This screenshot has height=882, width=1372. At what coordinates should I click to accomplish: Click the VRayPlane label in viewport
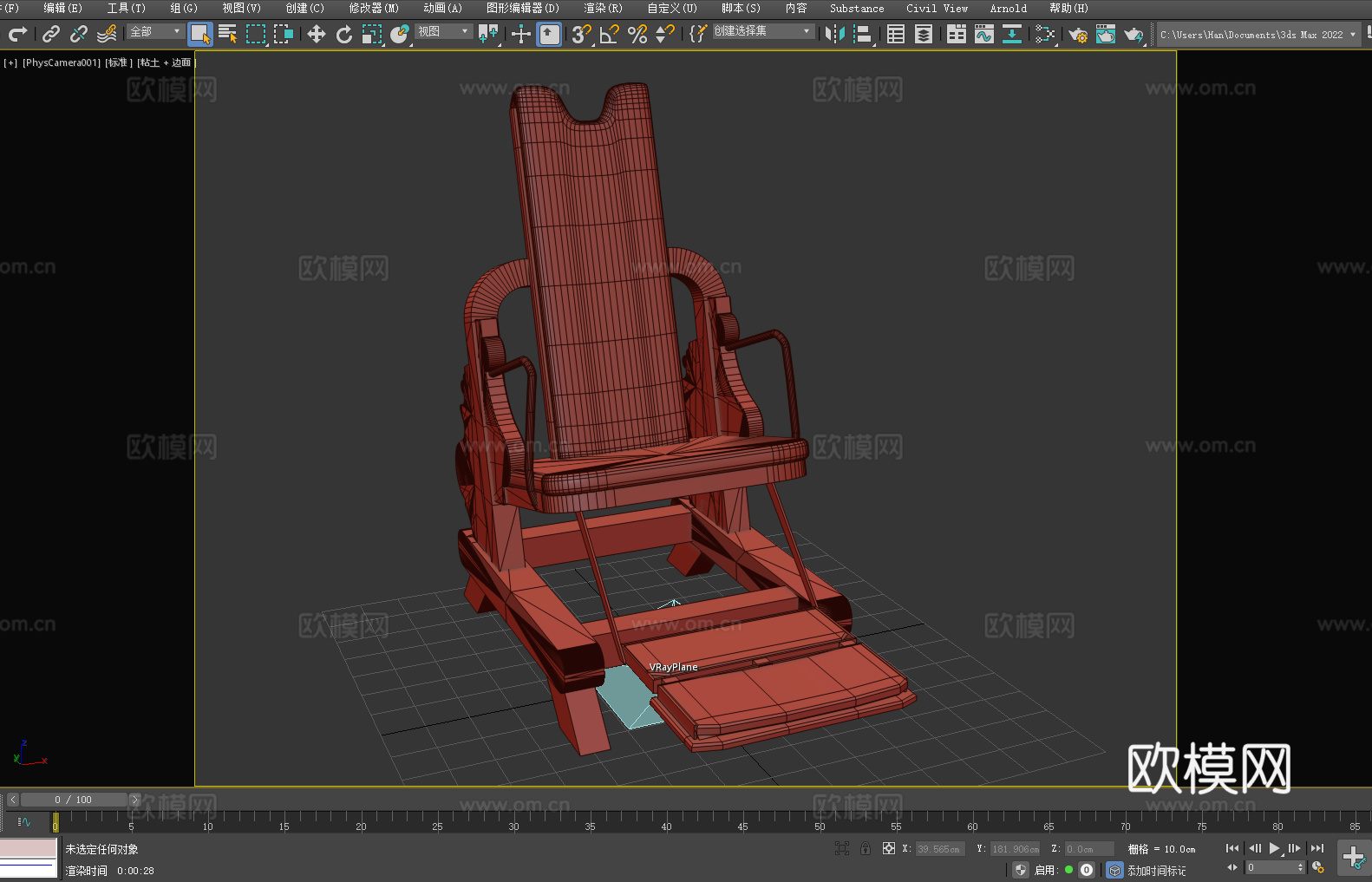673,667
